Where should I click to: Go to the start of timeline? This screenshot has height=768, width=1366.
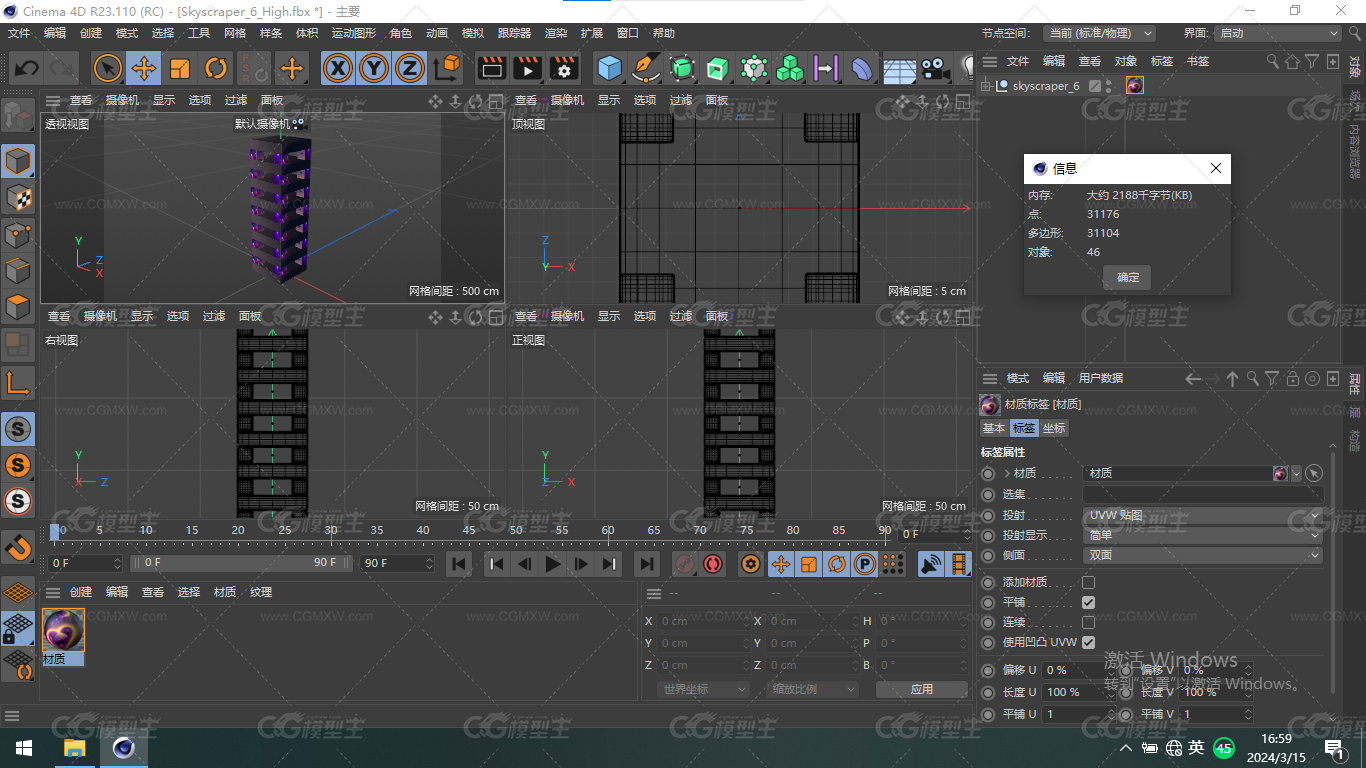tap(458, 564)
